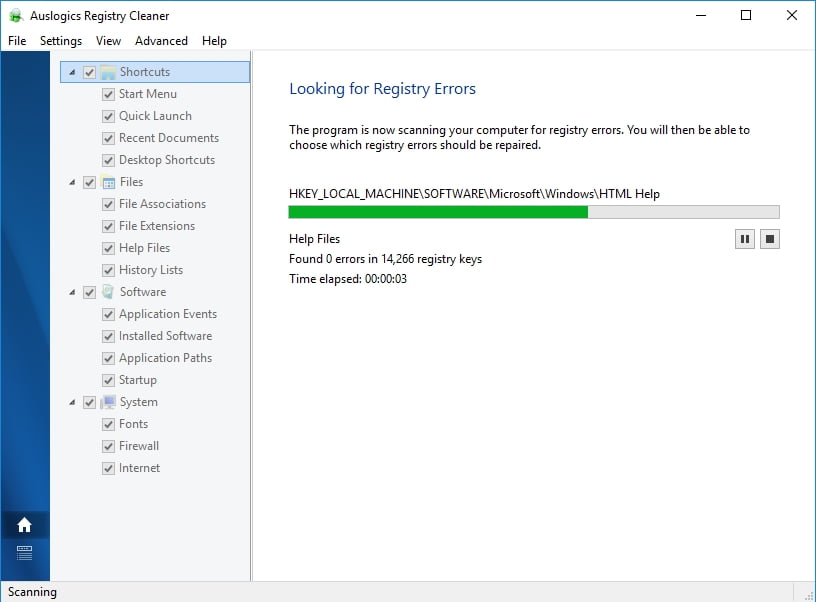Select History Lists label
Screen dimensions: 816x602
tap(151, 270)
